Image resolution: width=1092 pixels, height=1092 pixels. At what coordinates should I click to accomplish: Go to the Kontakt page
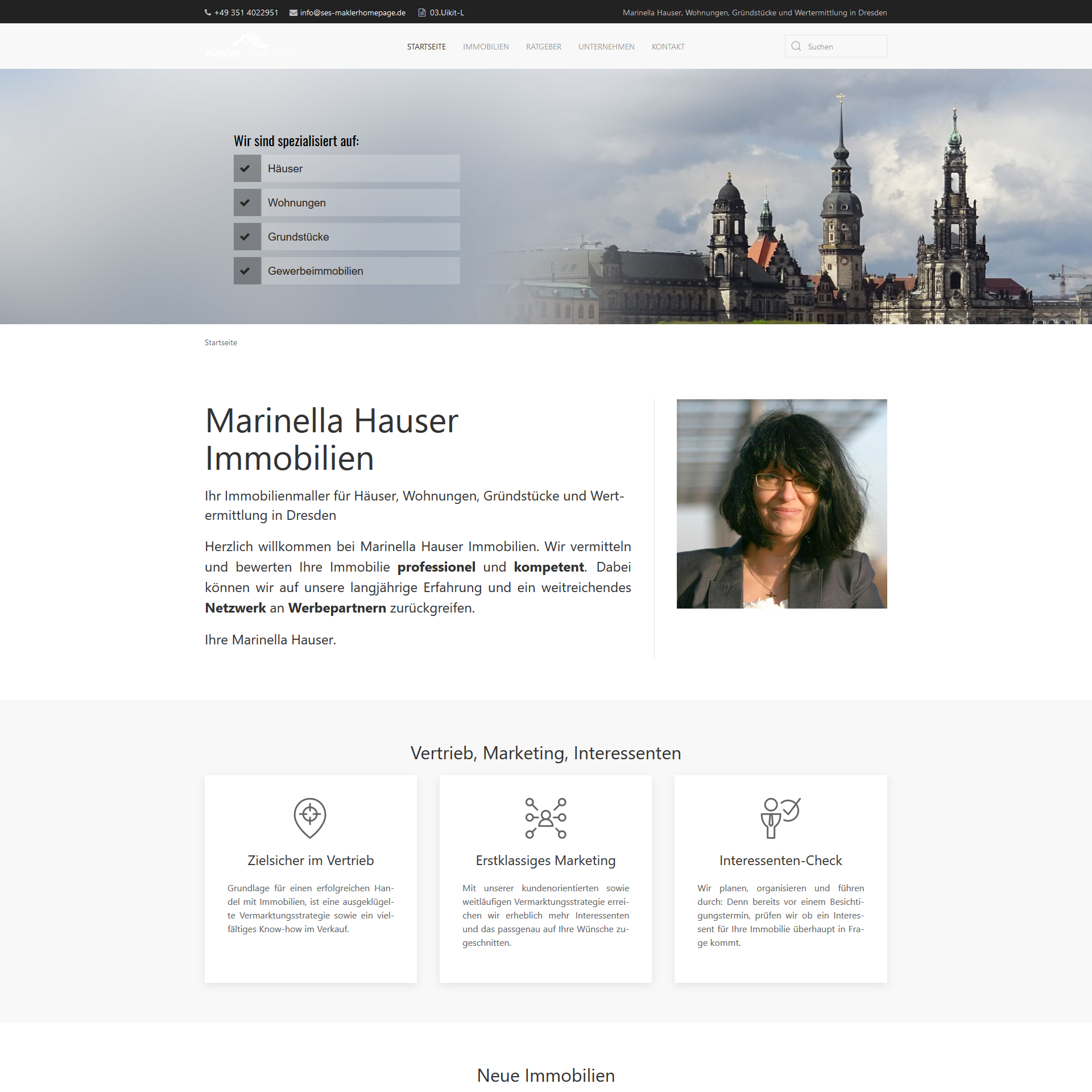click(668, 47)
